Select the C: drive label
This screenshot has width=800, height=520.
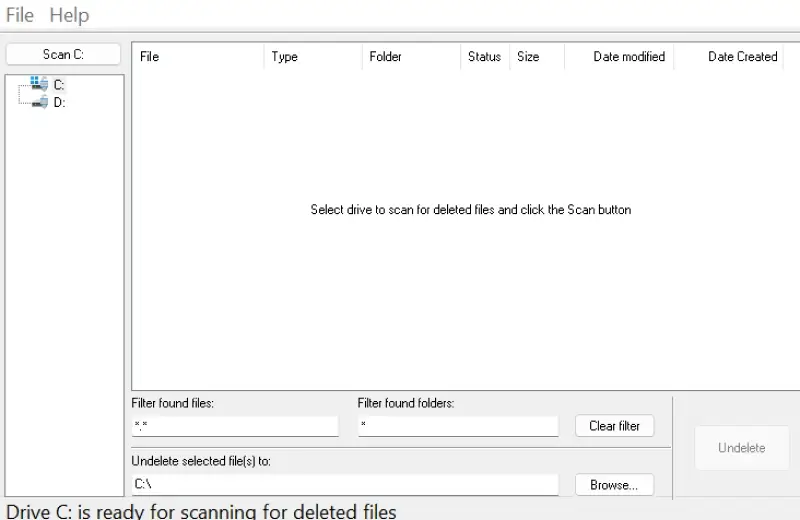(59, 85)
